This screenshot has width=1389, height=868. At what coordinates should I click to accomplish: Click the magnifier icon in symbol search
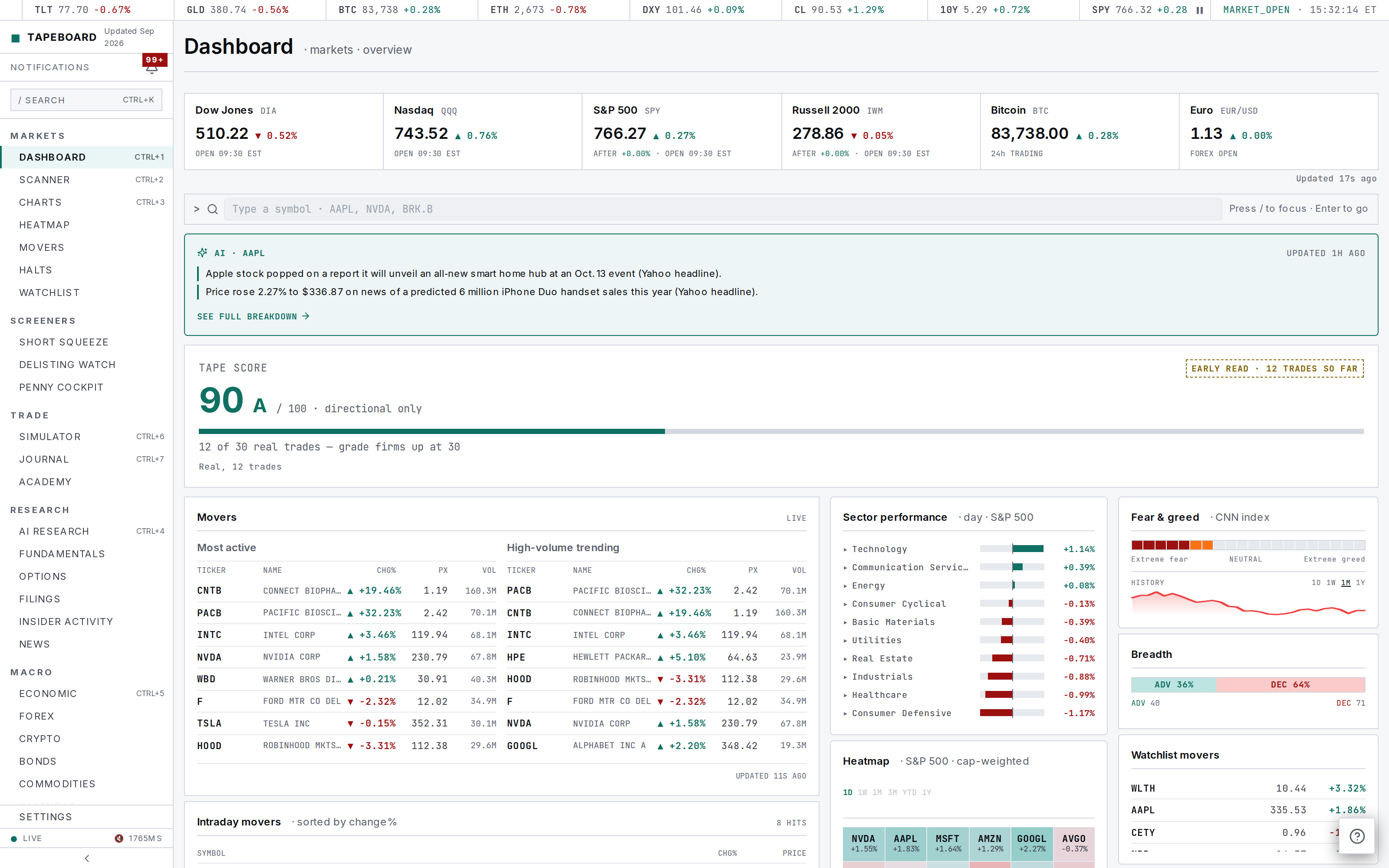click(212, 209)
